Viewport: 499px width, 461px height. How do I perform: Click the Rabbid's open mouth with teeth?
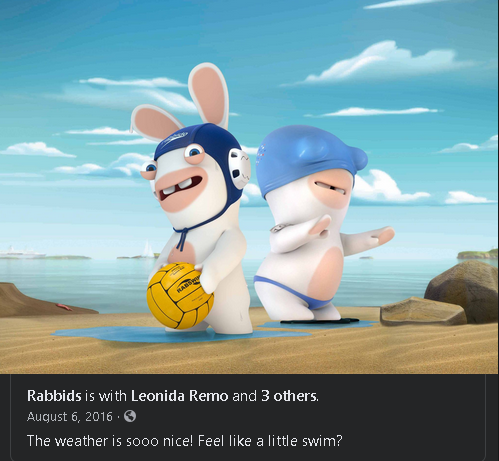pyautogui.click(x=181, y=187)
